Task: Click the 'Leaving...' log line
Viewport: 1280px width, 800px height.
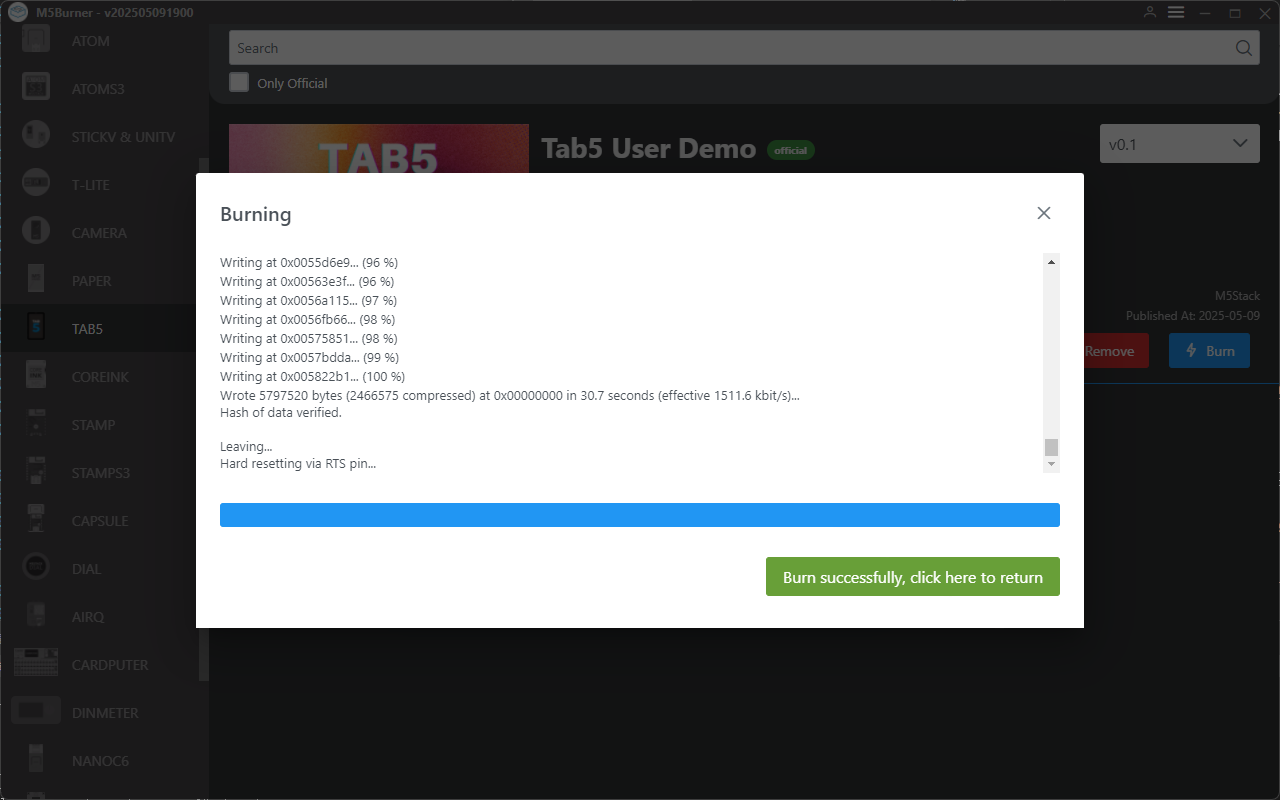Action: (246, 446)
